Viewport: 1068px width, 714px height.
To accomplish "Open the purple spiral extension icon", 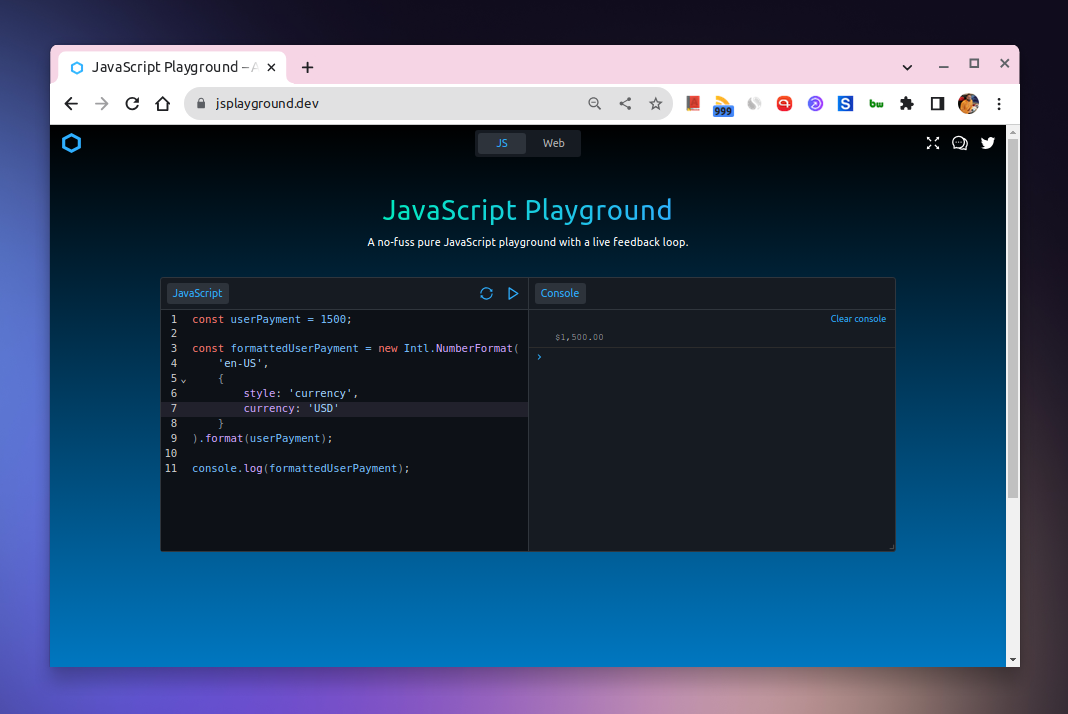I will click(815, 104).
